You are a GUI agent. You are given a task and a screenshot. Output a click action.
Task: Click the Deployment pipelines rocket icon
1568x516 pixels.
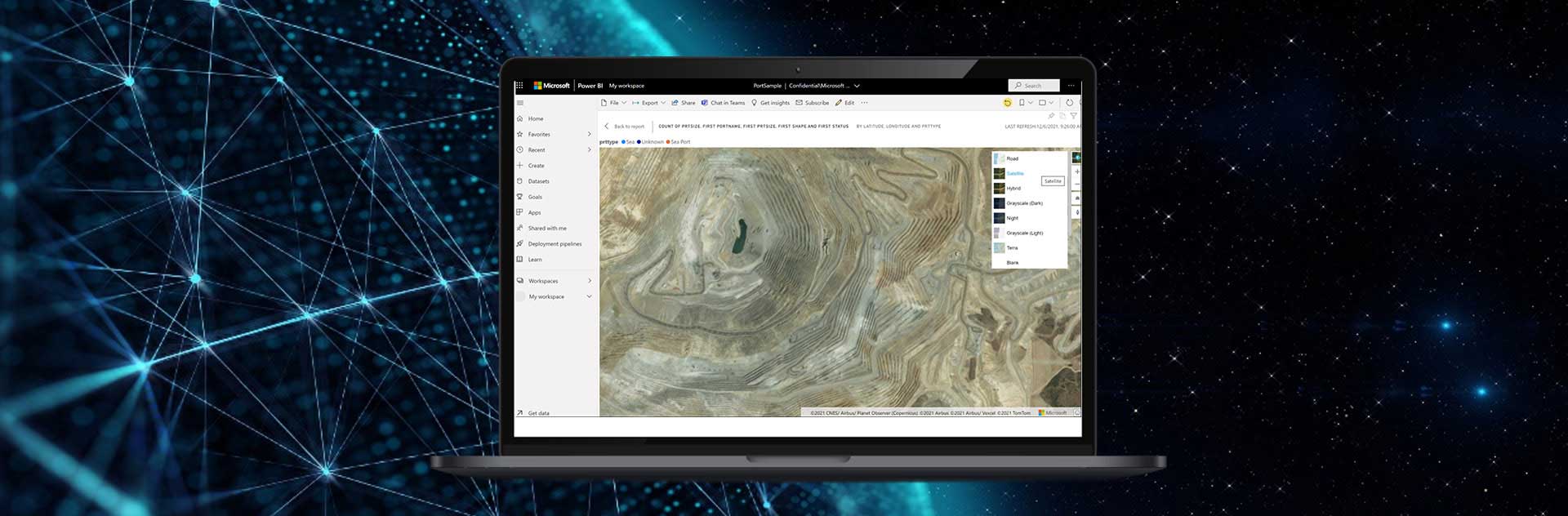(520, 243)
